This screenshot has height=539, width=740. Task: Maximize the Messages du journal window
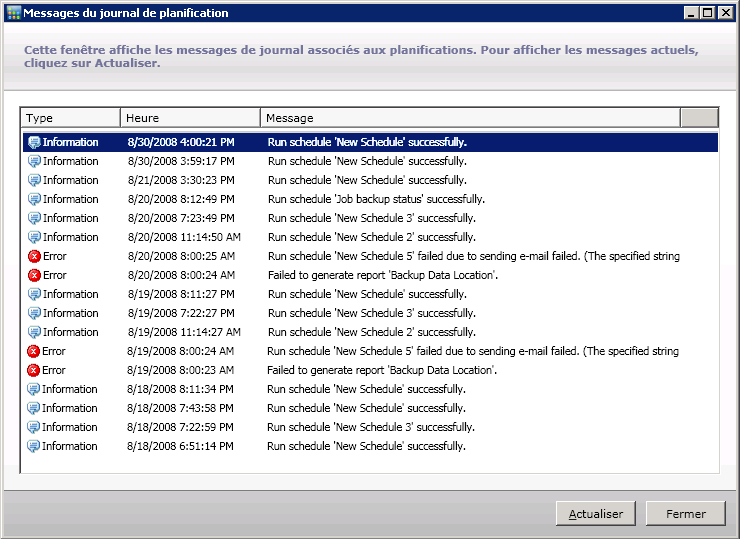(x=708, y=13)
